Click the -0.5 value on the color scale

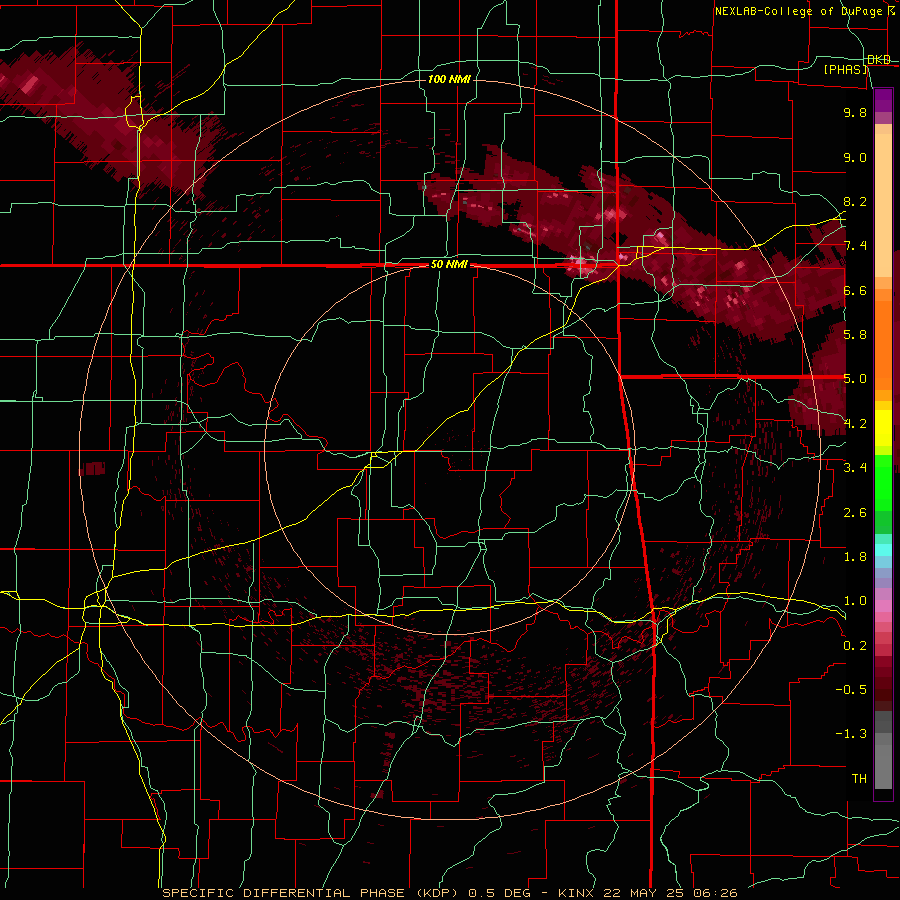click(x=851, y=690)
